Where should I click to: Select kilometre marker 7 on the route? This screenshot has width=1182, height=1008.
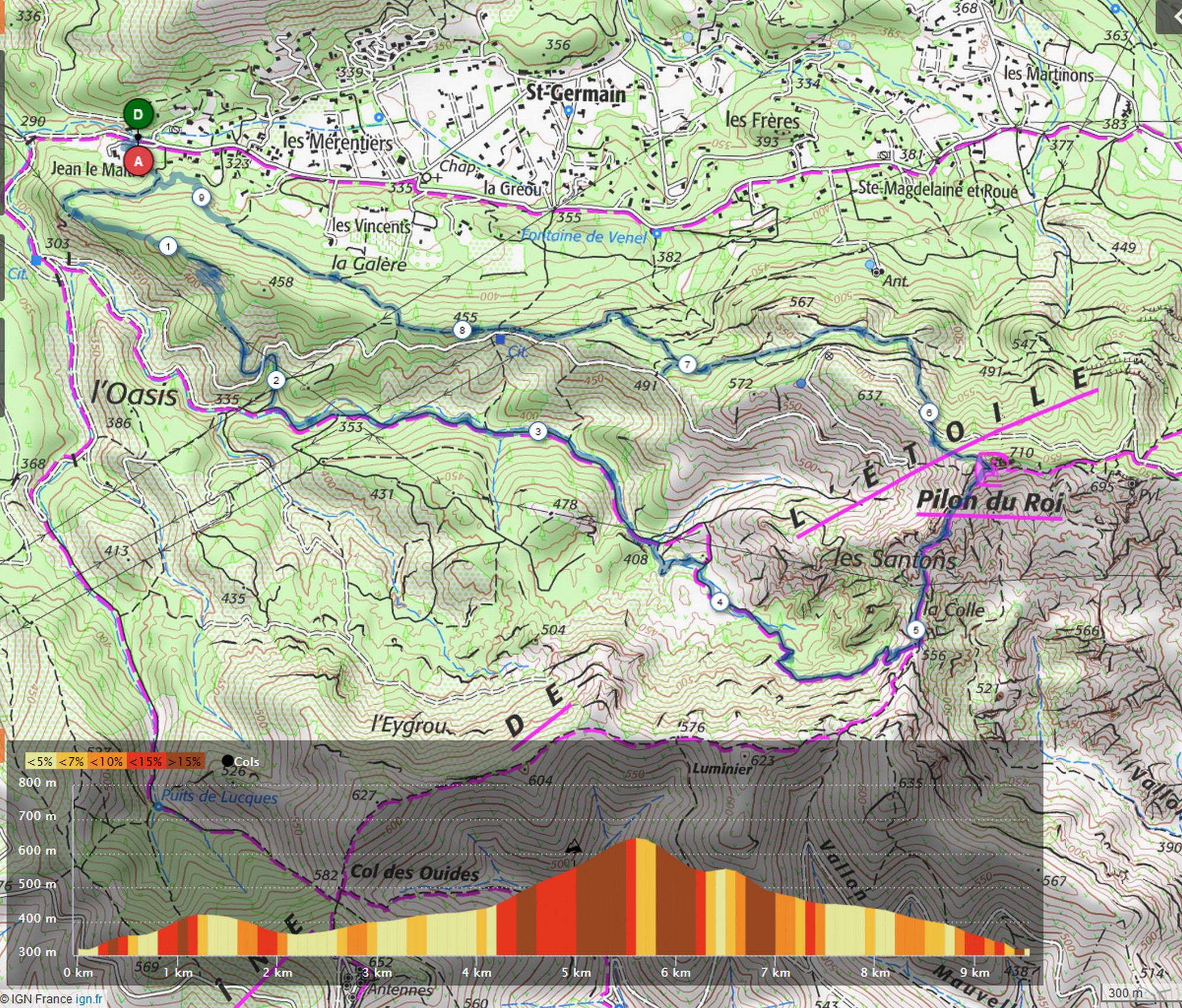coord(687,364)
